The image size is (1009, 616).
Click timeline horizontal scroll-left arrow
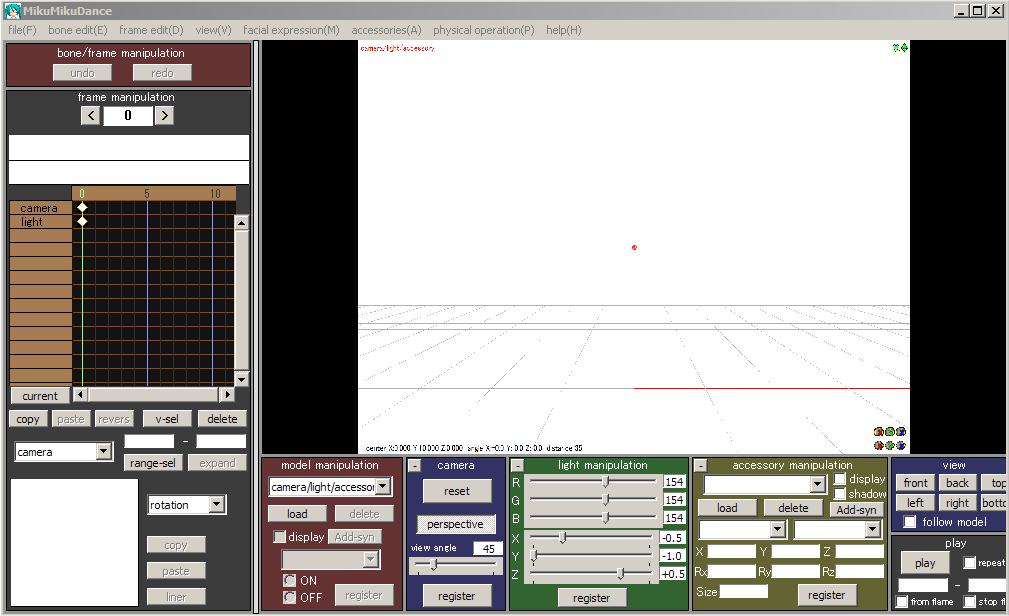[x=80, y=394]
